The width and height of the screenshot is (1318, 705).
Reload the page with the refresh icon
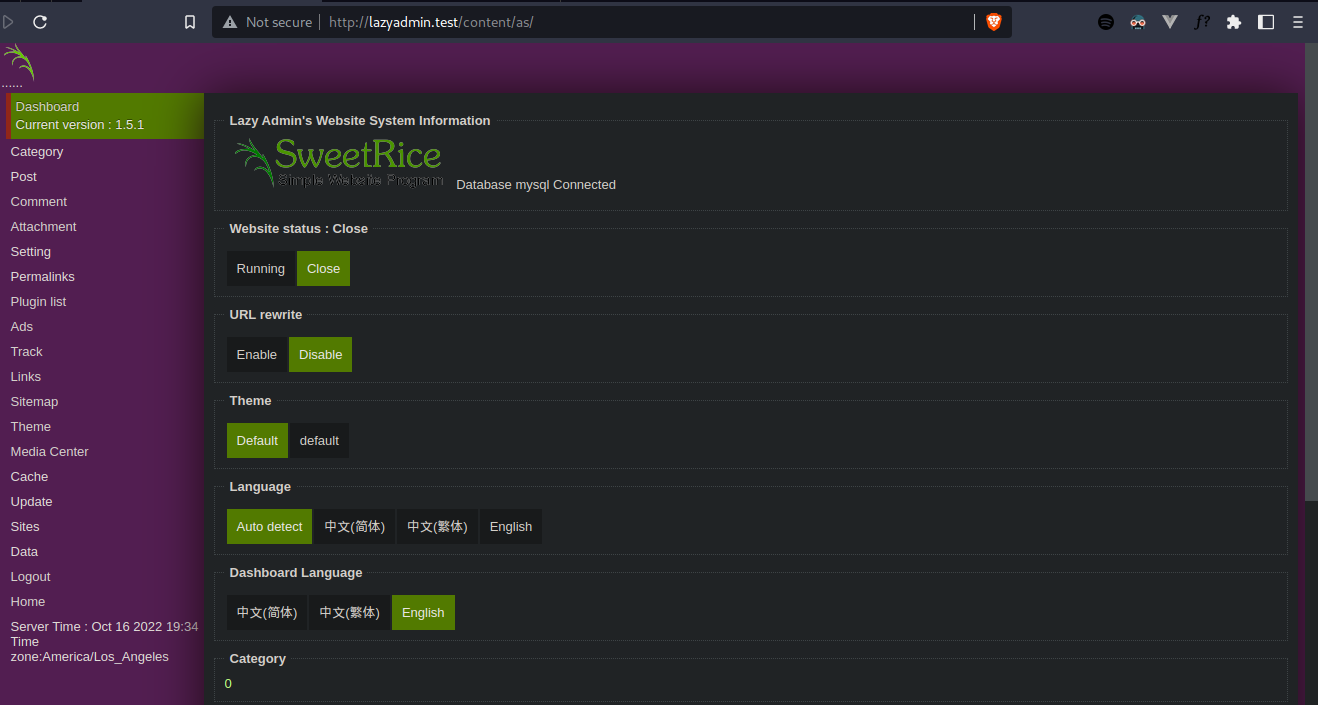pos(40,22)
